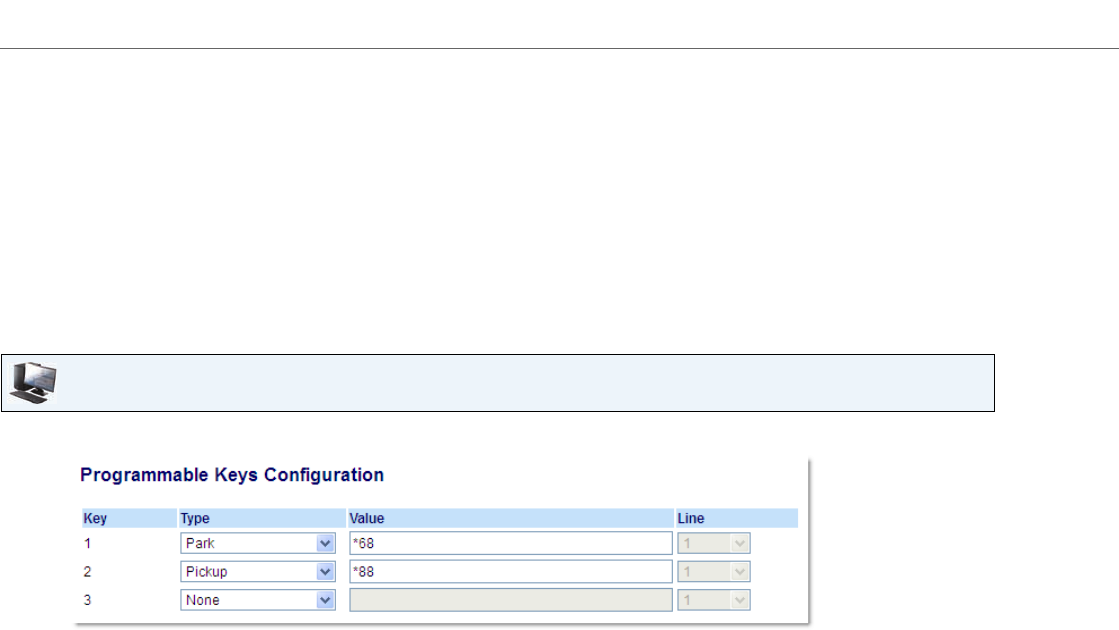Click key number 1 in Key column
Image resolution: width=1119 pixels, height=630 pixels.
[x=88, y=544]
